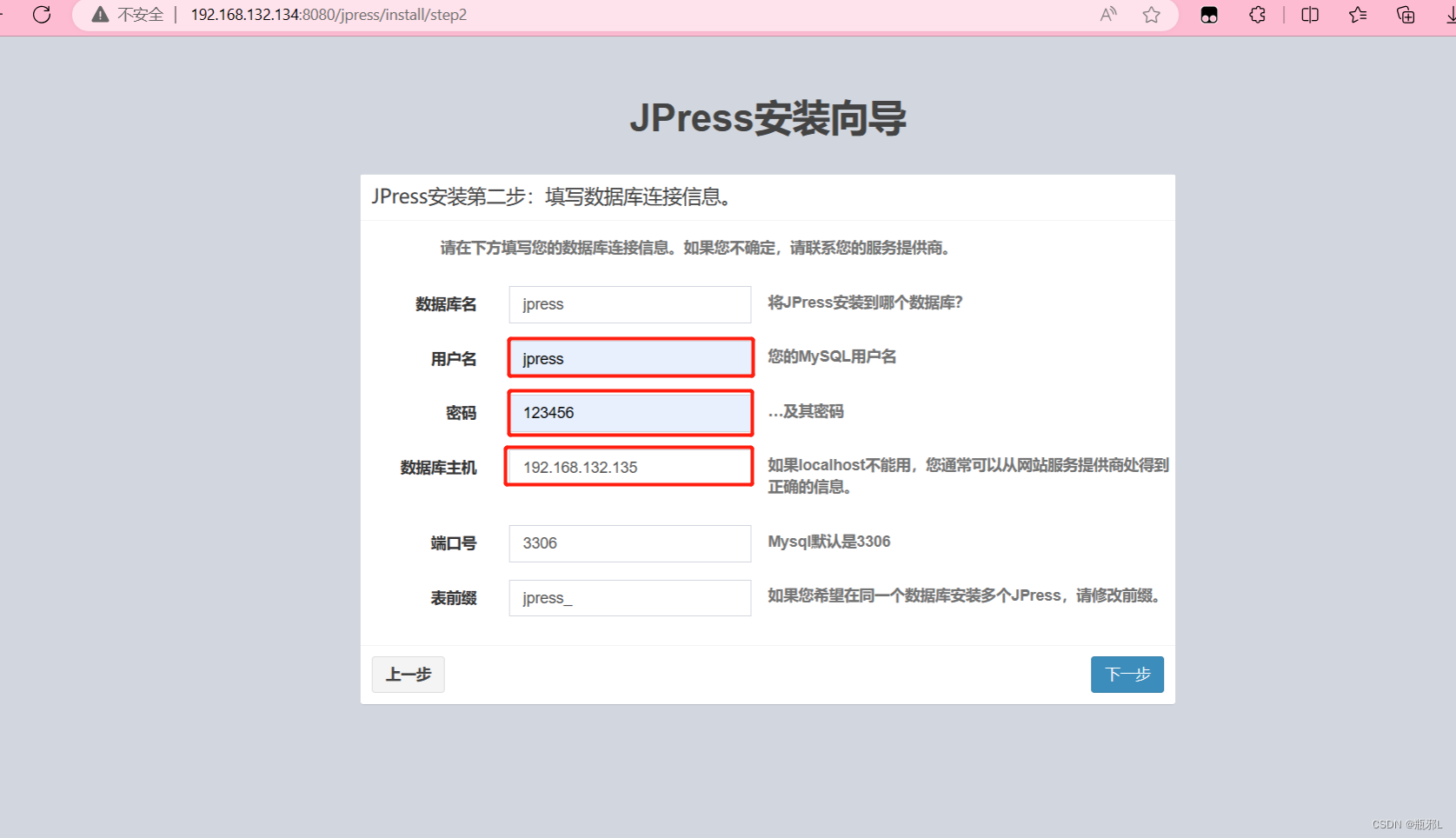Click the 上一步 button
This screenshot has width=1456, height=838.
click(x=408, y=674)
